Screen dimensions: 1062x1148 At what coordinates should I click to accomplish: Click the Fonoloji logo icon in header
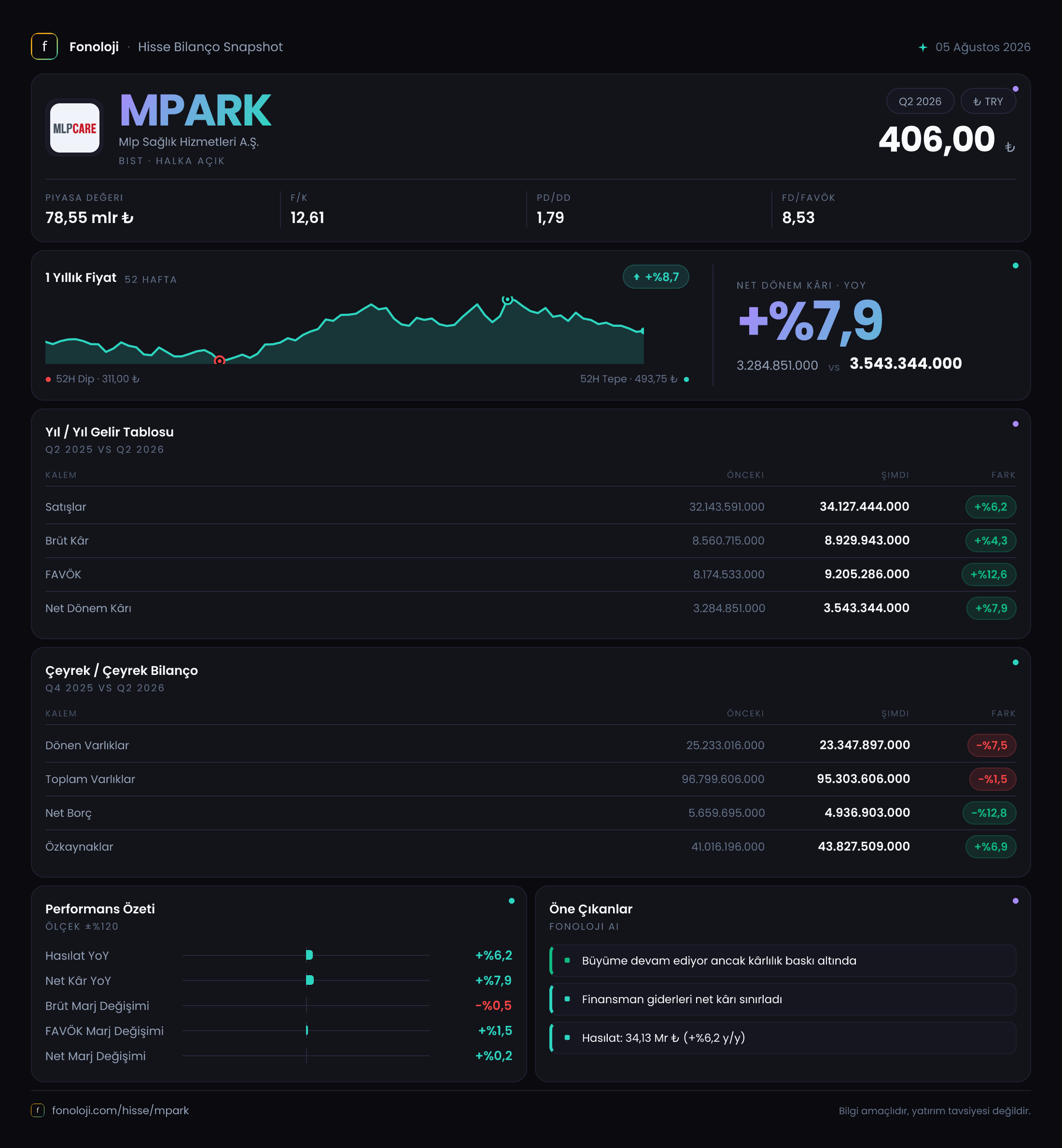coord(44,46)
